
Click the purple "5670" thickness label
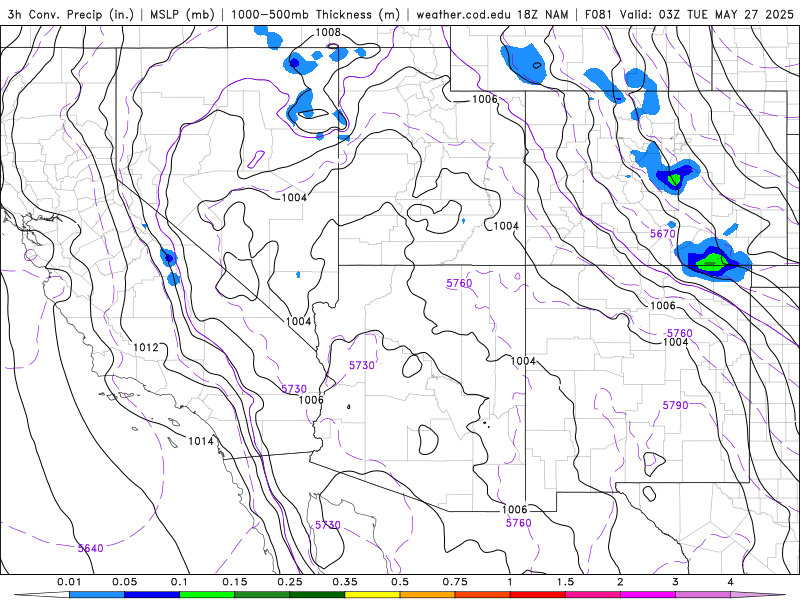(x=663, y=234)
